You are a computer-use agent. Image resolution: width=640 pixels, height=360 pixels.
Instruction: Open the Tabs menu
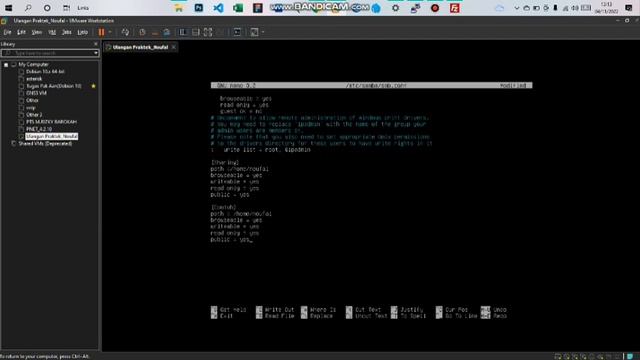pos(67,32)
